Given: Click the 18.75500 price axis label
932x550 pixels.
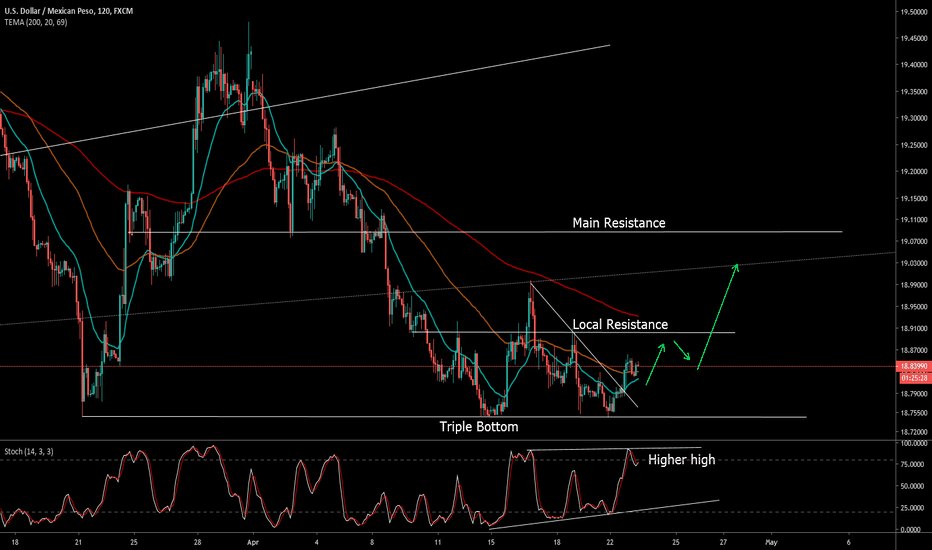Looking at the screenshot, I should click(914, 413).
